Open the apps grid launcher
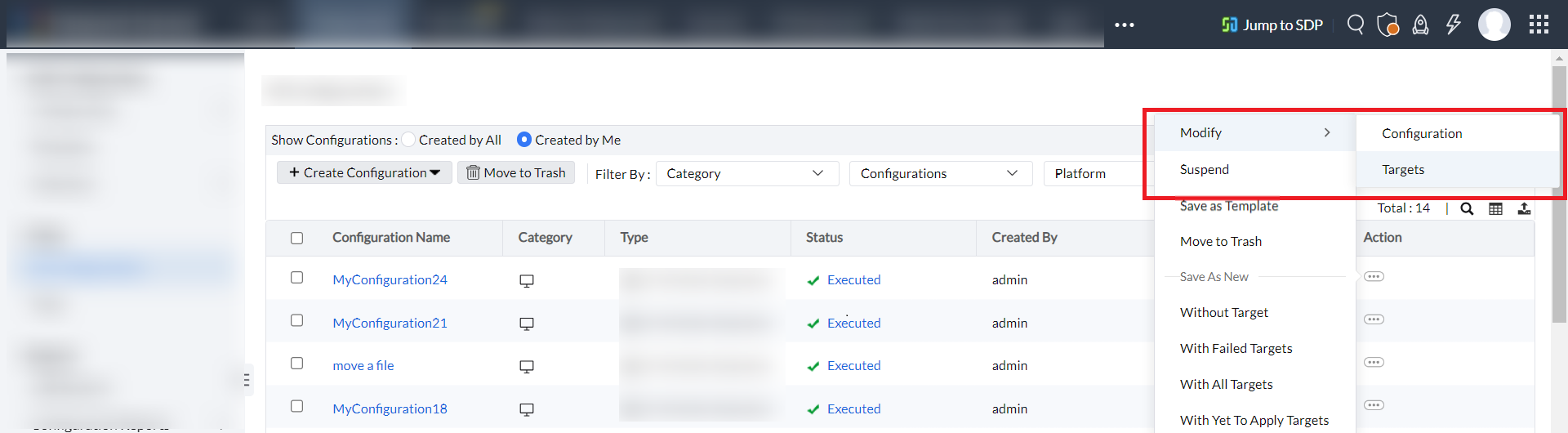This screenshot has height=433, width=1568. tap(1539, 25)
